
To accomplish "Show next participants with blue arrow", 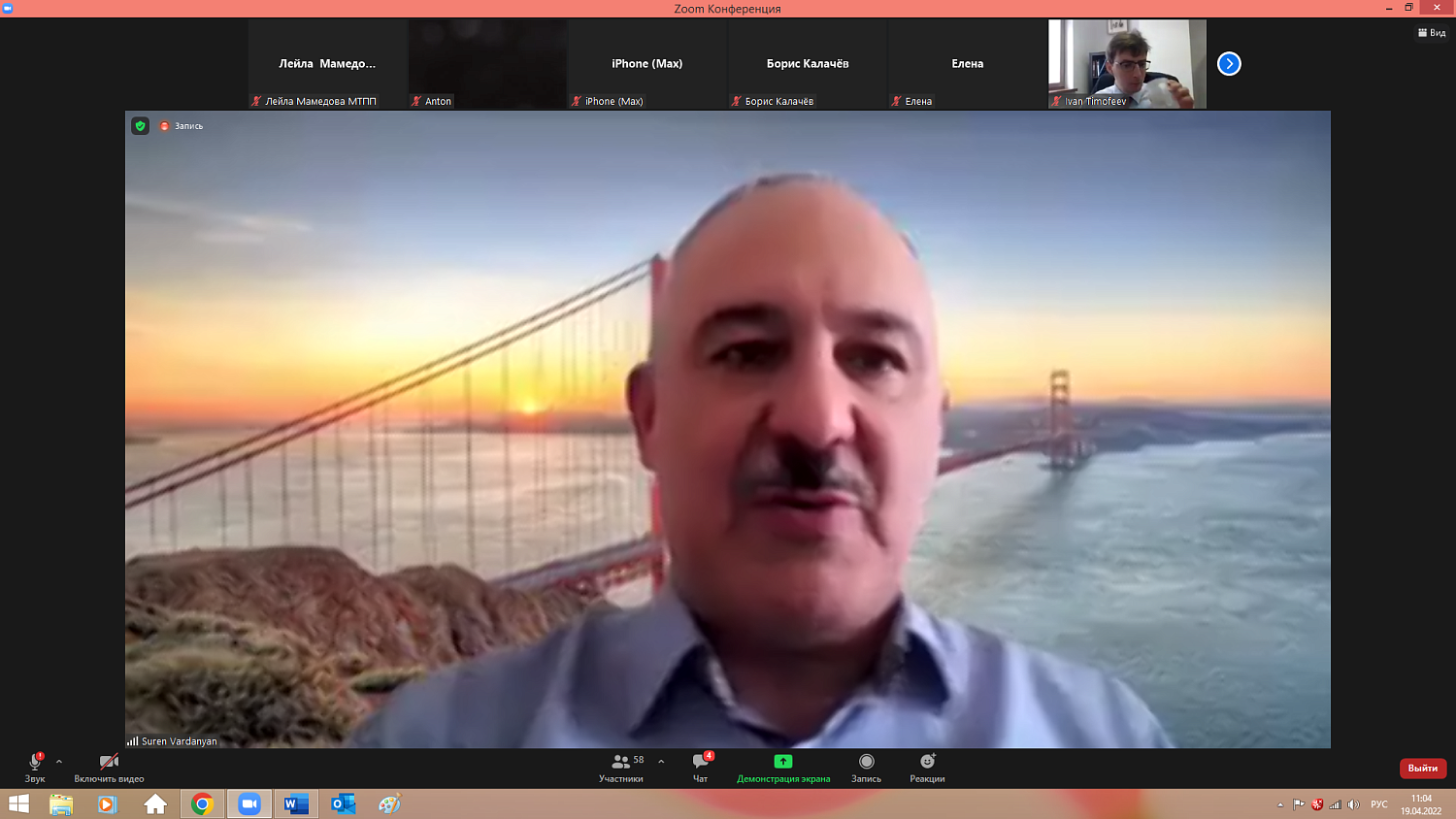I will click(1229, 64).
